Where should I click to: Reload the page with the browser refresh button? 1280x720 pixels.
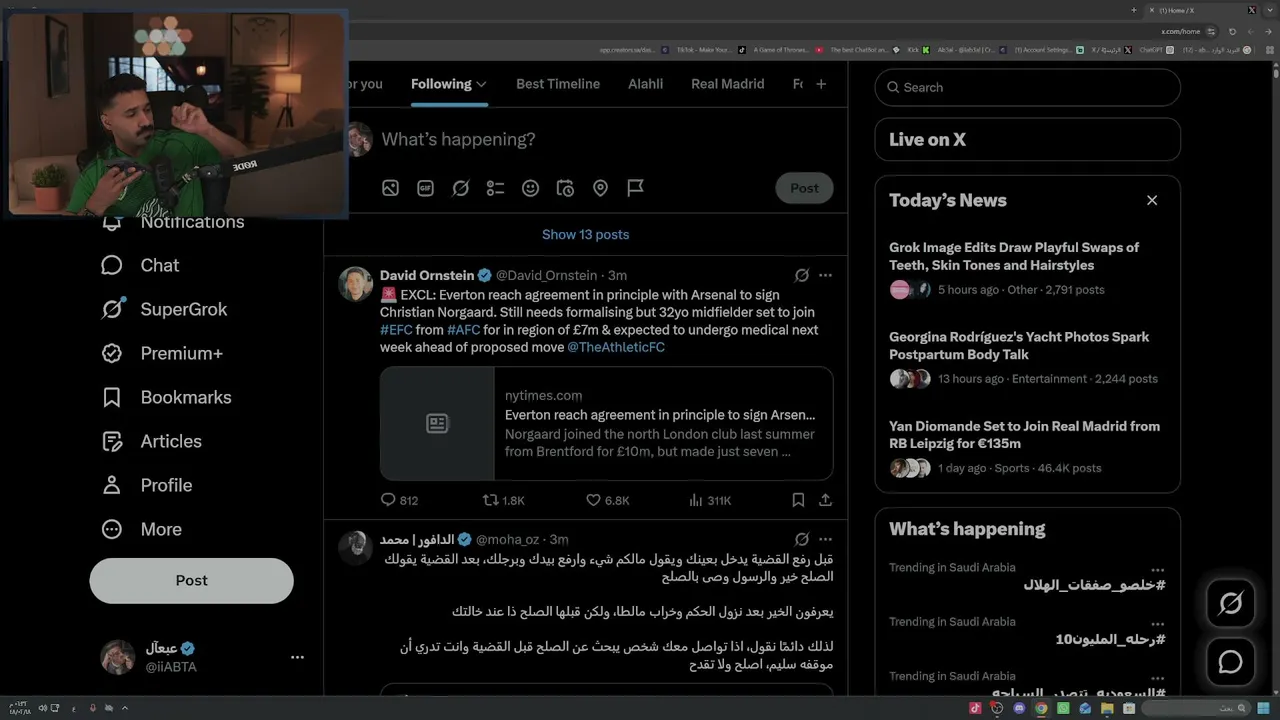click(x=1233, y=31)
